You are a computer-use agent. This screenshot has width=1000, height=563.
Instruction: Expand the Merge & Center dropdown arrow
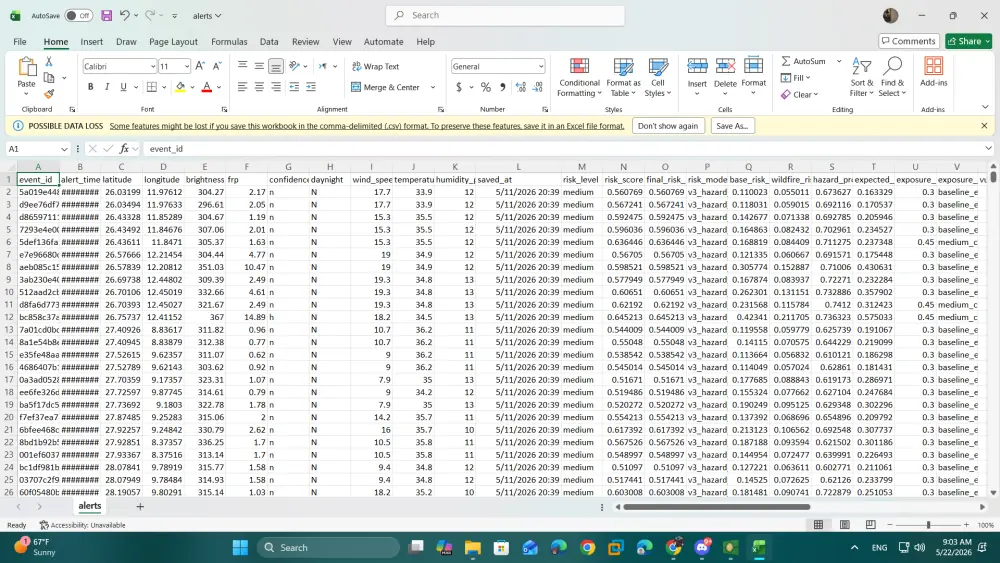(433, 87)
